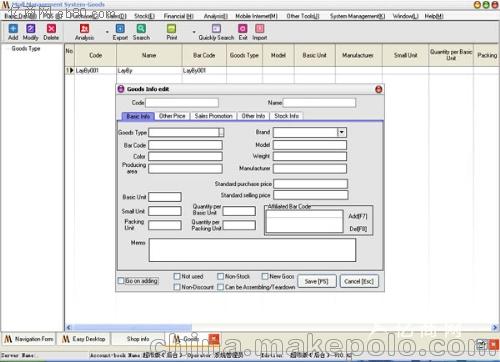
Task: Open the Financial menu
Action: (179, 16)
